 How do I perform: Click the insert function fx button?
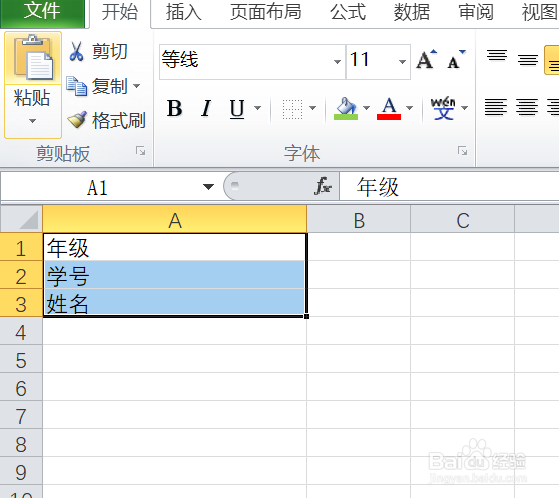pos(323,186)
